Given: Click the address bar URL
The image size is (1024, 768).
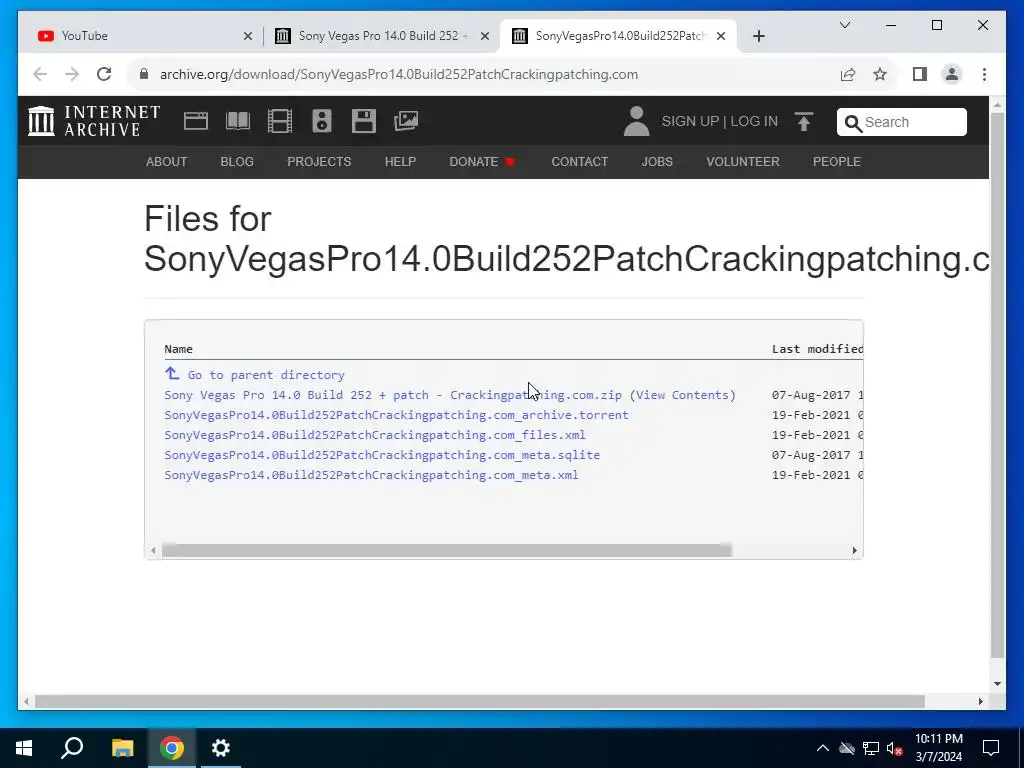Looking at the screenshot, I should tap(398, 74).
